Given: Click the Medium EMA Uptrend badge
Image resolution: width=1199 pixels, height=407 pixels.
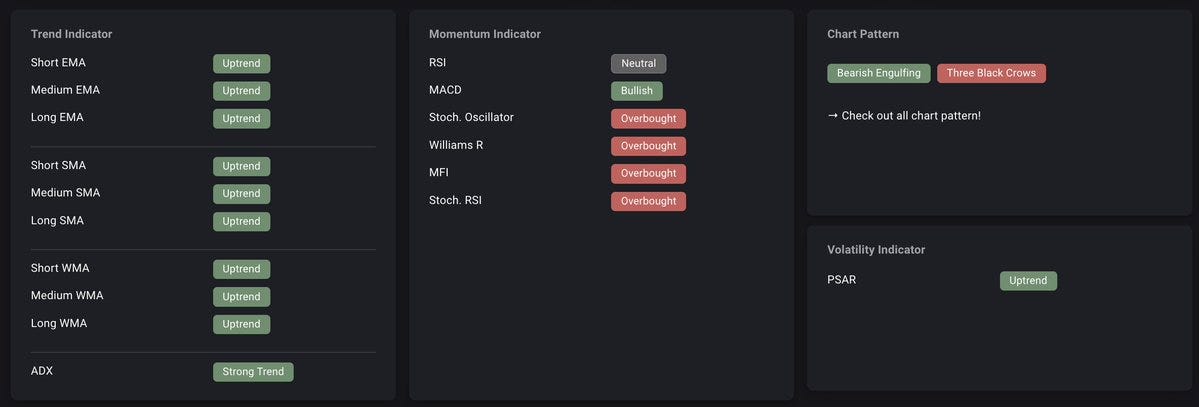Looking at the screenshot, I should point(242,91).
